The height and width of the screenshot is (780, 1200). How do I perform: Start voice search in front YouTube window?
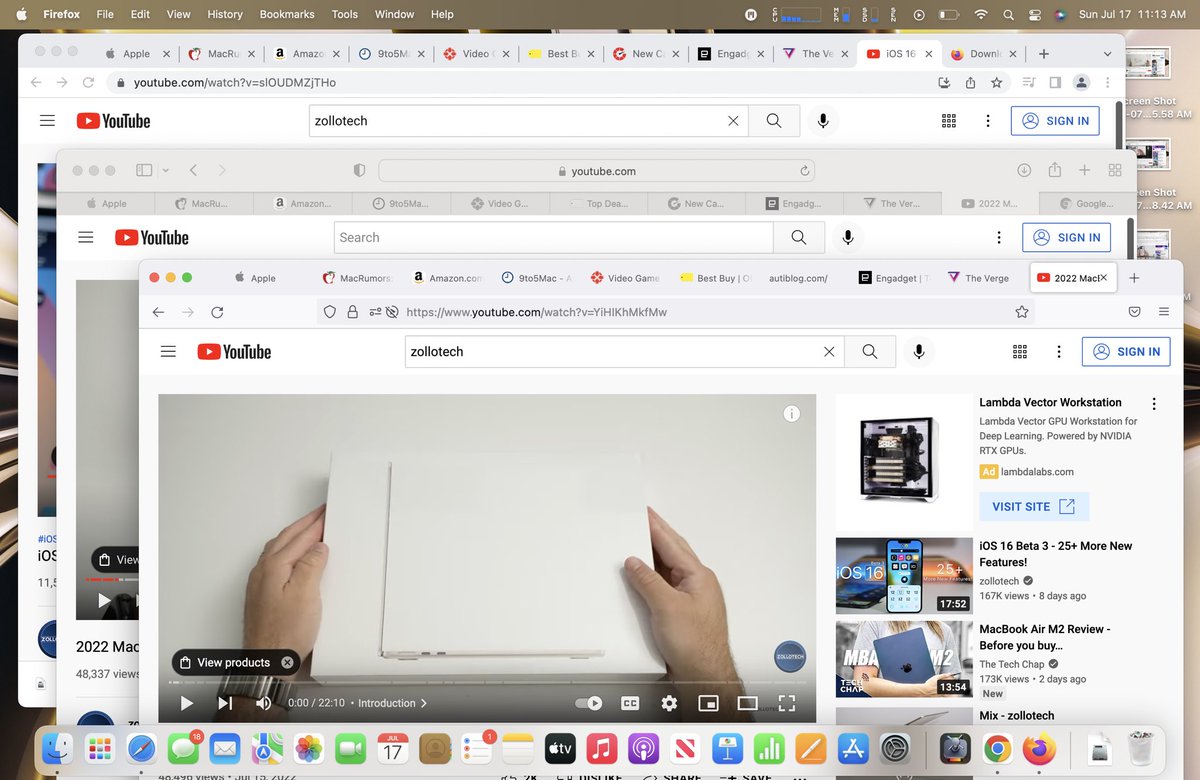pyautogui.click(x=918, y=352)
